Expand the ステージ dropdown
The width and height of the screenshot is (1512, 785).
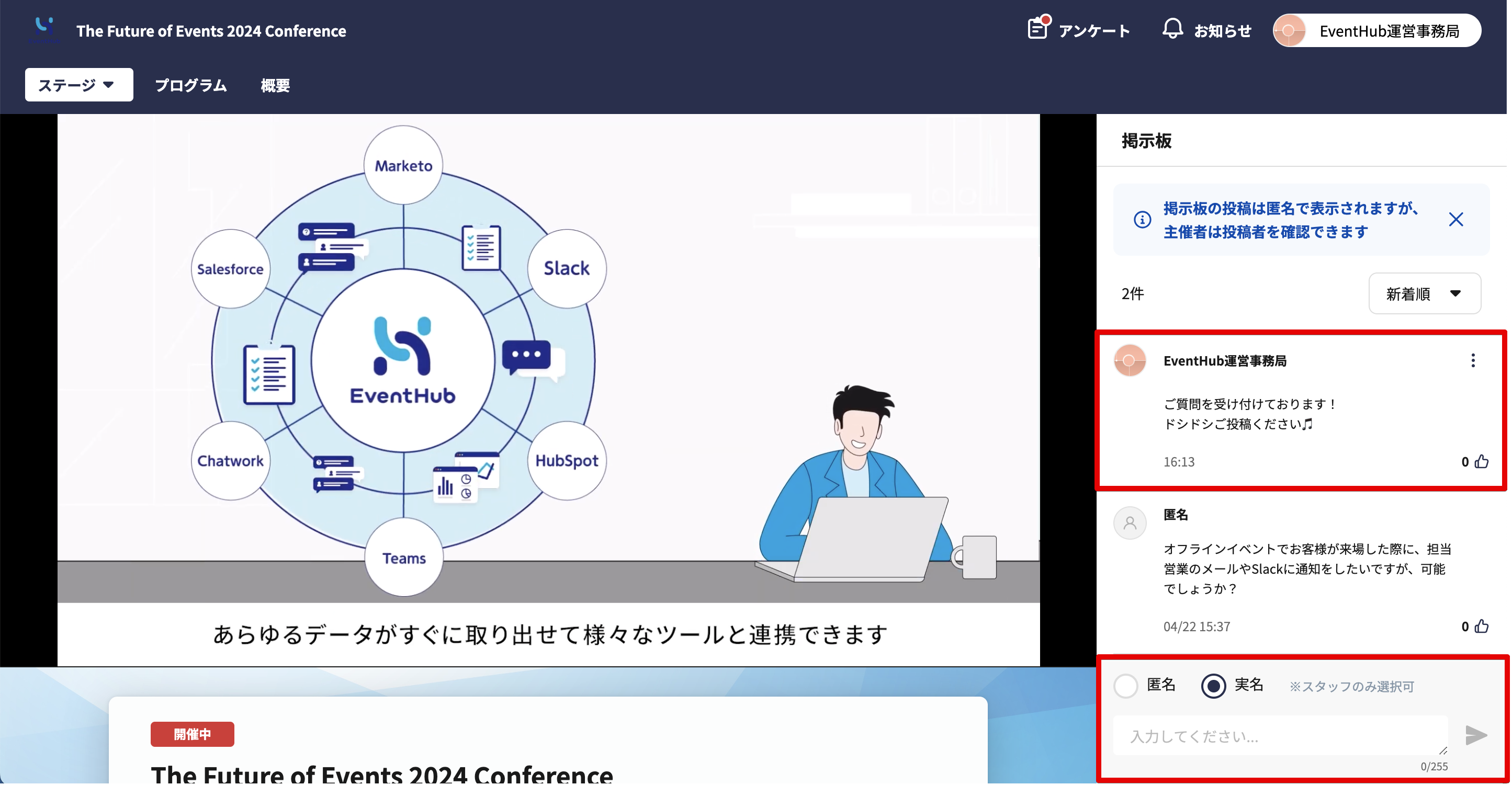(78, 85)
